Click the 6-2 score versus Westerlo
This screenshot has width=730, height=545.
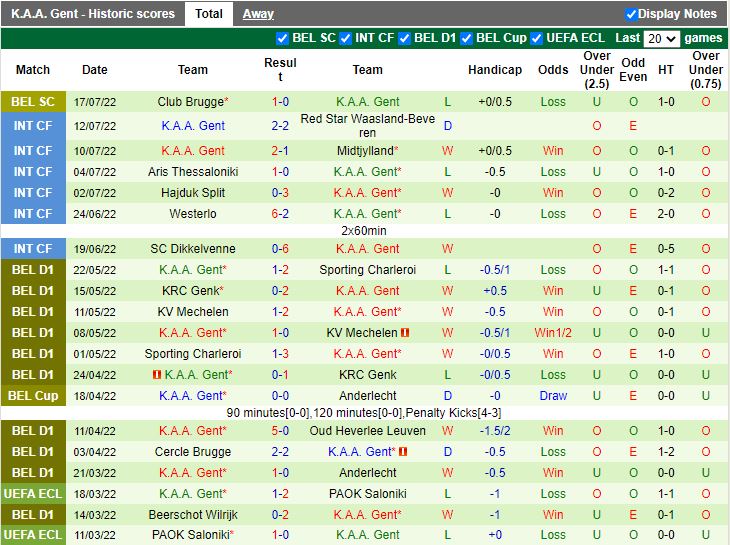(x=280, y=214)
